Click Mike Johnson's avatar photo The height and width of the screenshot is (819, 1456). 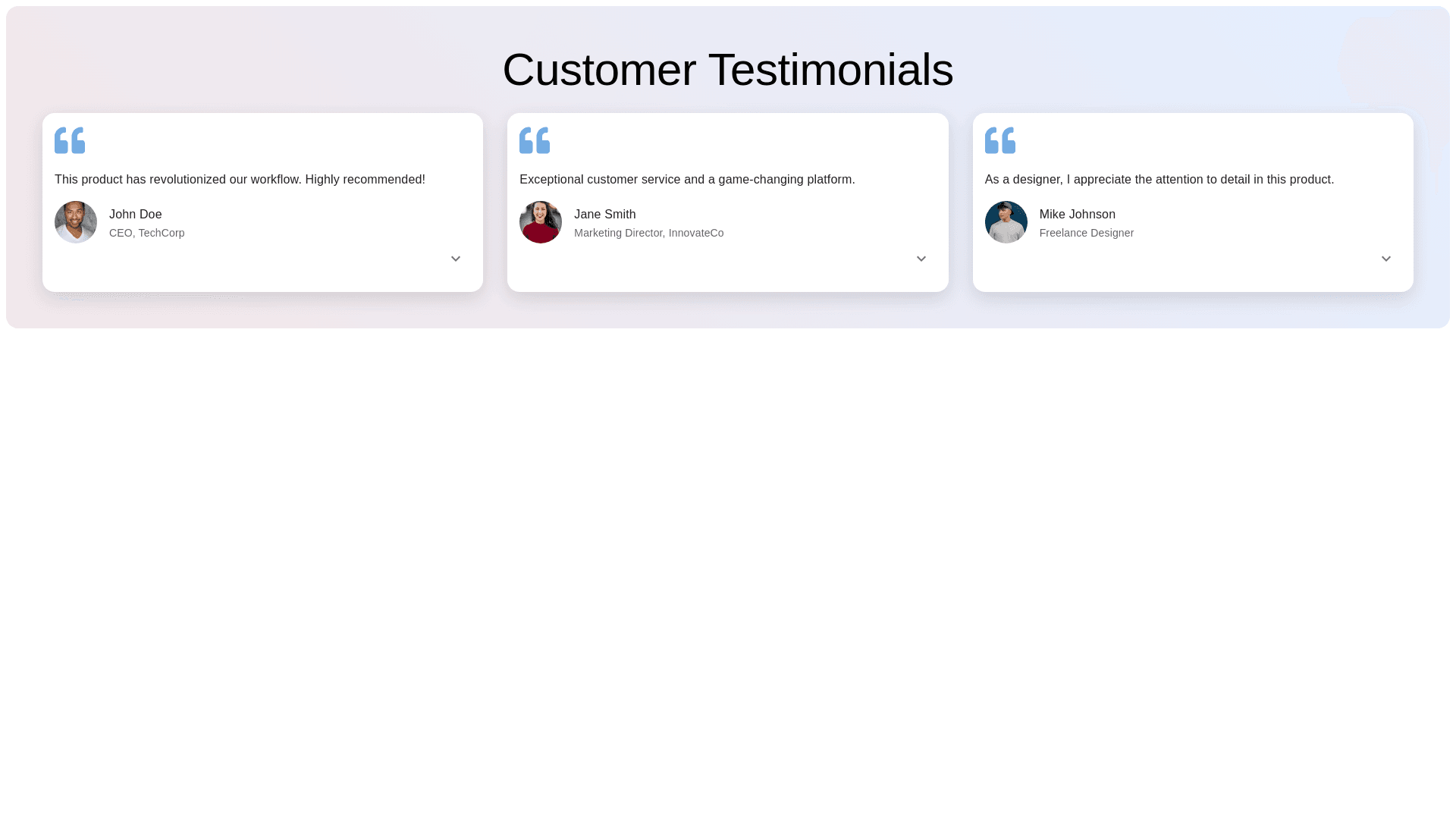[1006, 222]
